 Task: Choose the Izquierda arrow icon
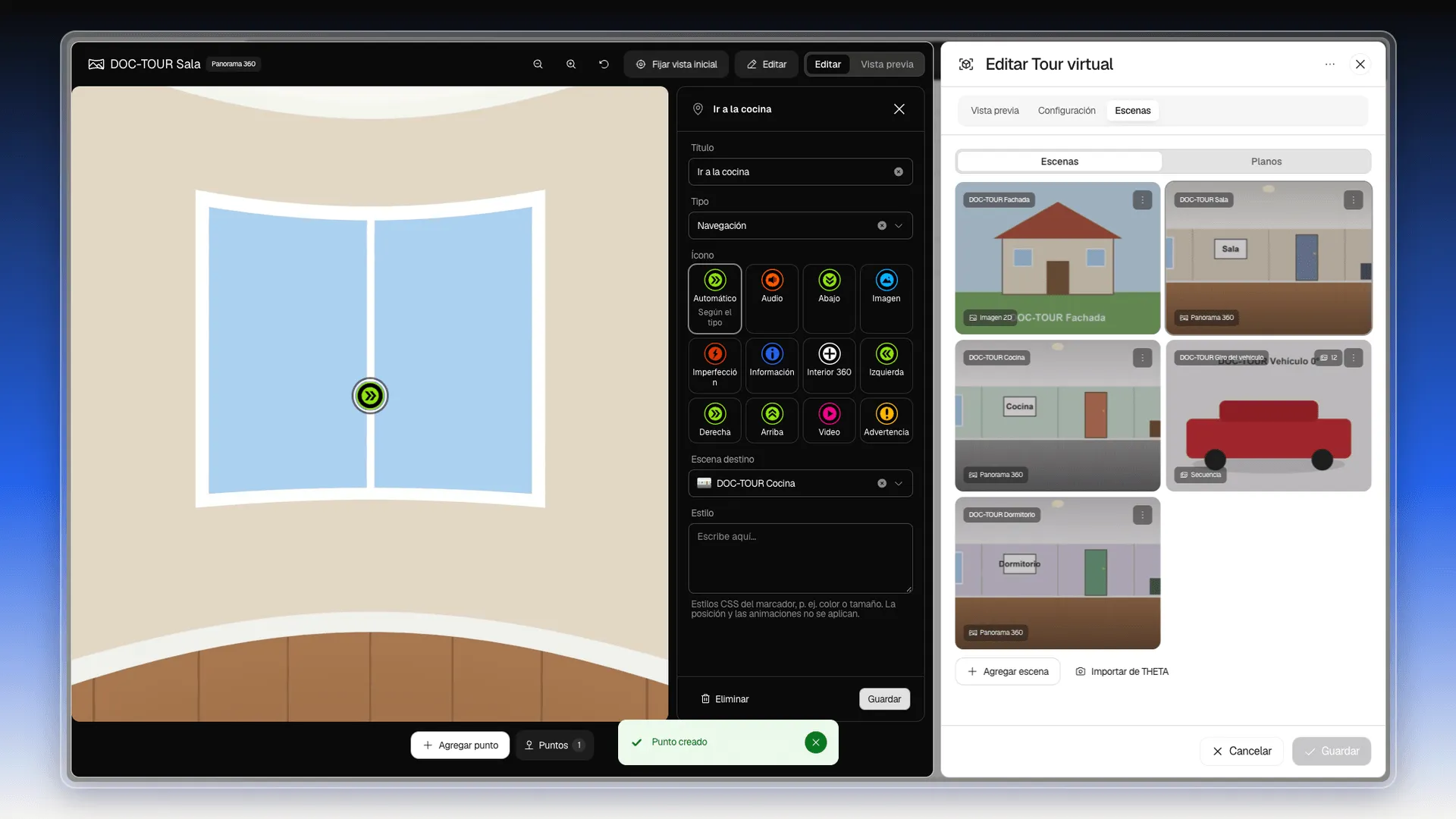click(x=886, y=366)
